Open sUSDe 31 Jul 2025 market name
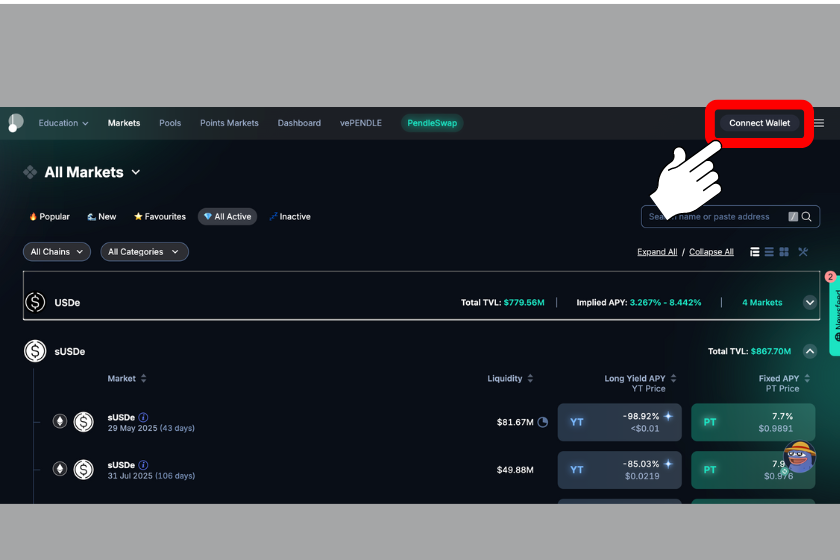Viewport: 840px width, 560px height. point(121,465)
